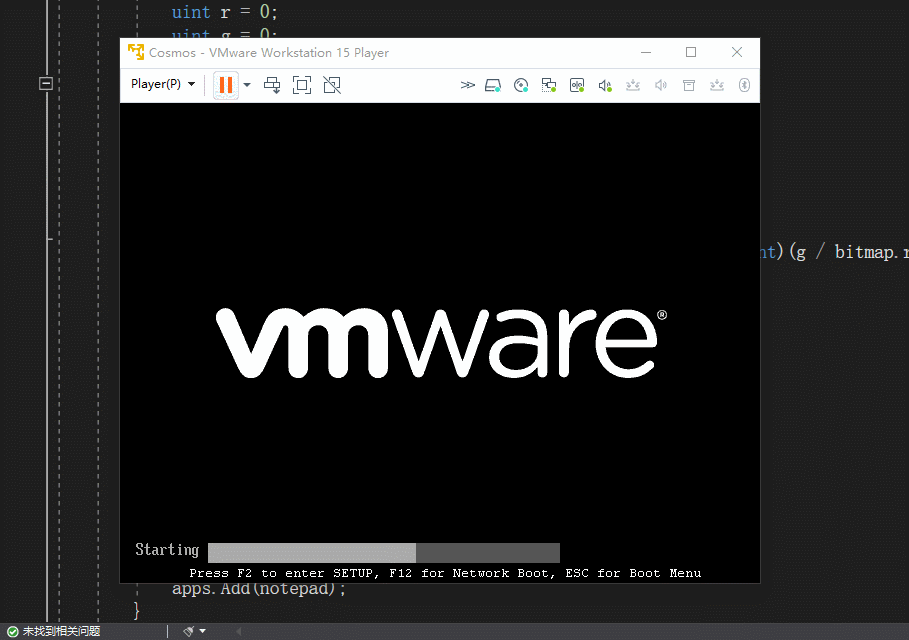The height and width of the screenshot is (640, 909).
Task: Pause the virtual machine
Action: tap(226, 85)
